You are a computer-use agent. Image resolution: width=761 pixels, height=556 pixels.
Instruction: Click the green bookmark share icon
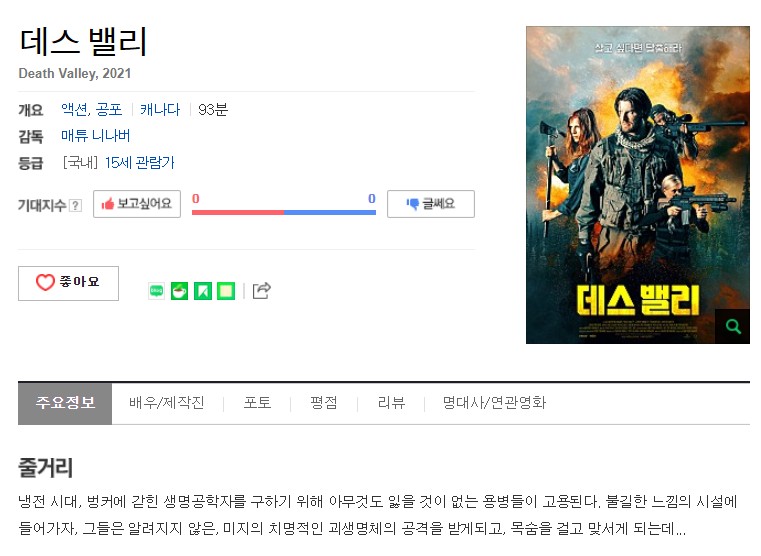[203, 291]
